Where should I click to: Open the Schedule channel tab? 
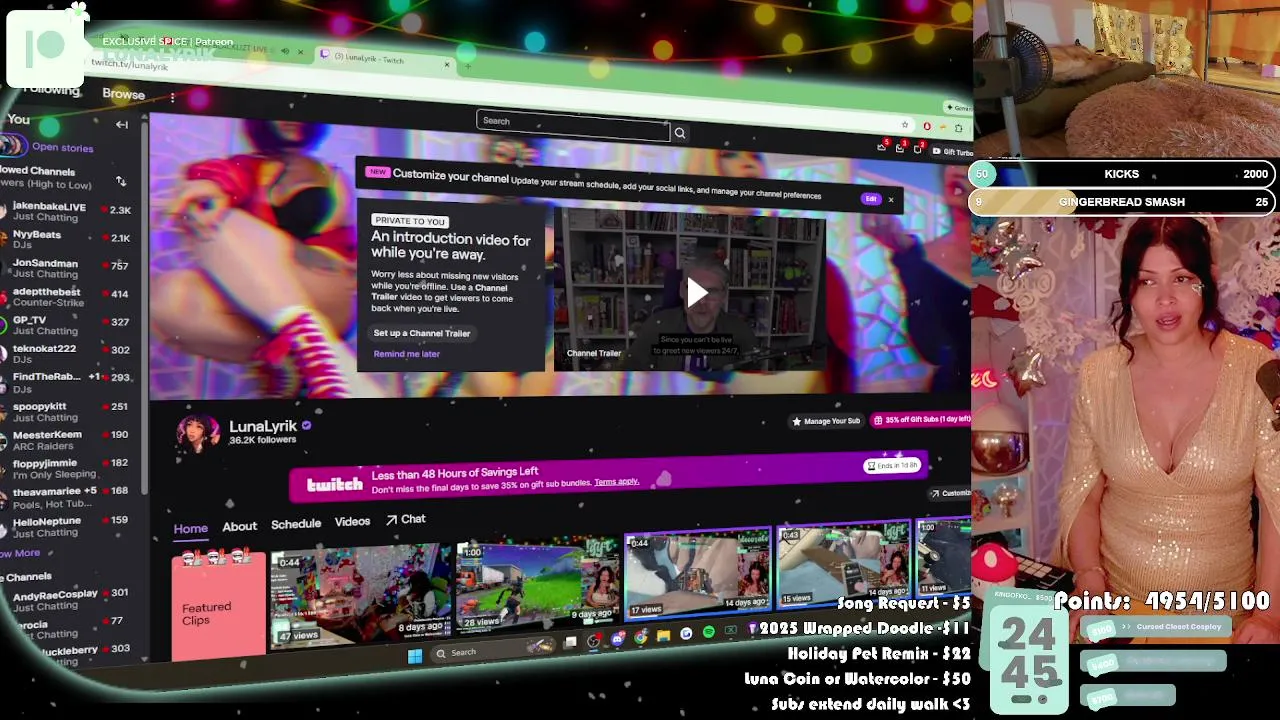pos(296,524)
